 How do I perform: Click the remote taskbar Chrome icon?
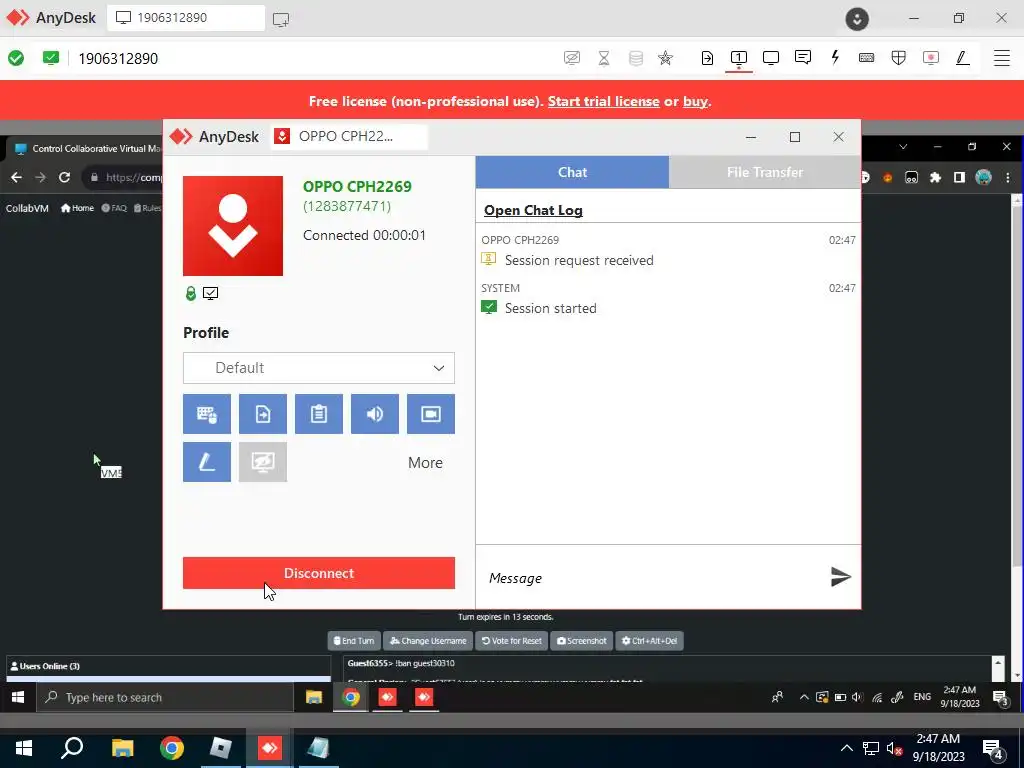click(351, 697)
